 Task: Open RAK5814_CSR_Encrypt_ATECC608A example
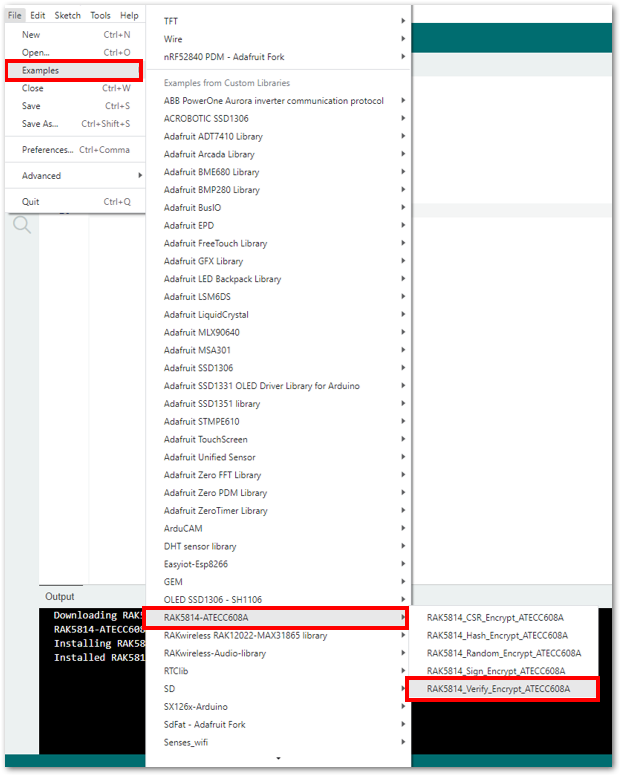click(x=505, y=617)
